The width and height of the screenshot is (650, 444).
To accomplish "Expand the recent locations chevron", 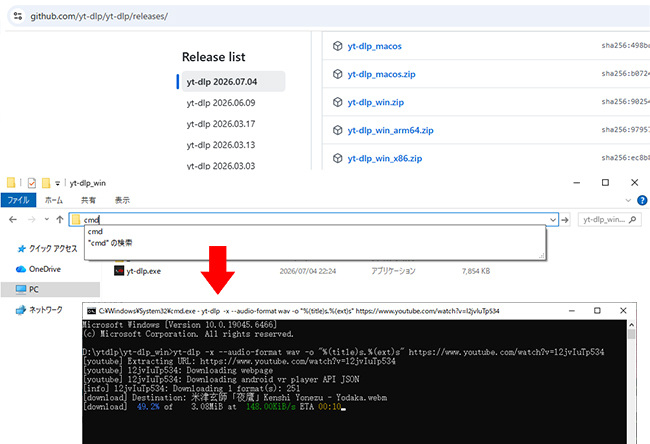I will coord(46,219).
